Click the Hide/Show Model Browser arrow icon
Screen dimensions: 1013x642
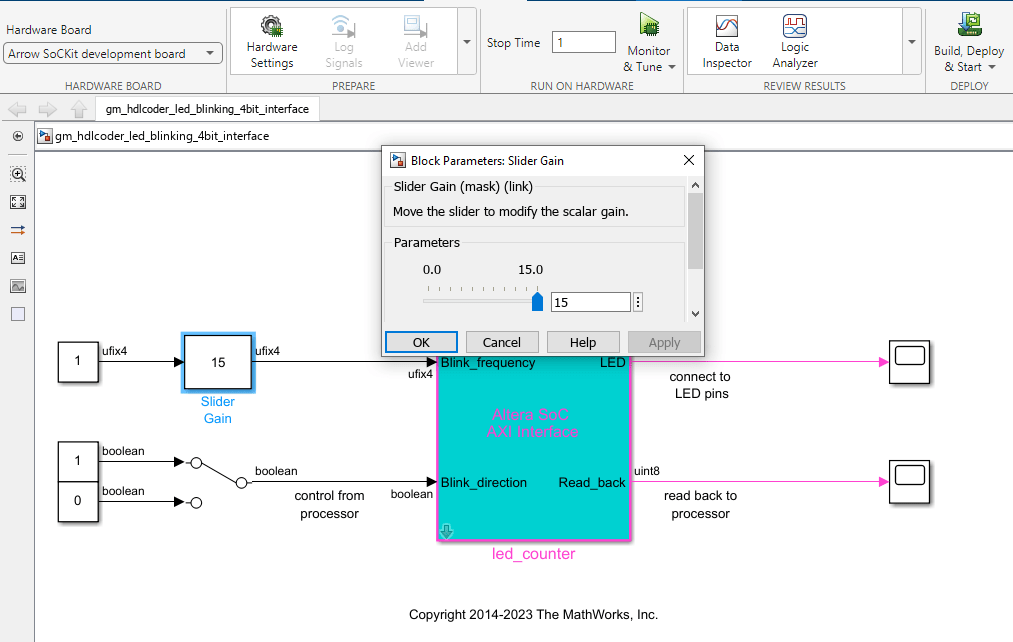point(18,136)
